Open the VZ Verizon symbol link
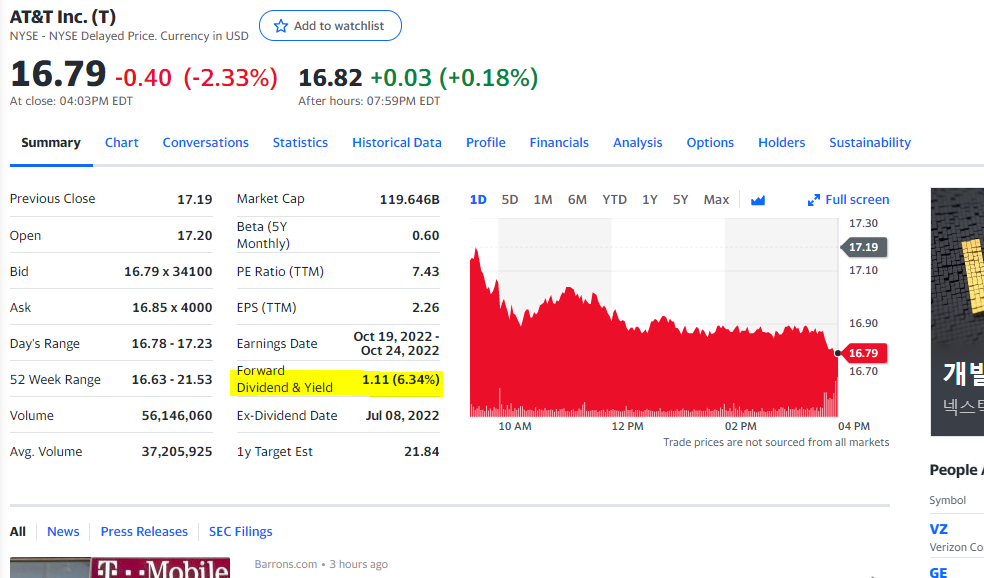This screenshot has height=578, width=984. point(938,529)
